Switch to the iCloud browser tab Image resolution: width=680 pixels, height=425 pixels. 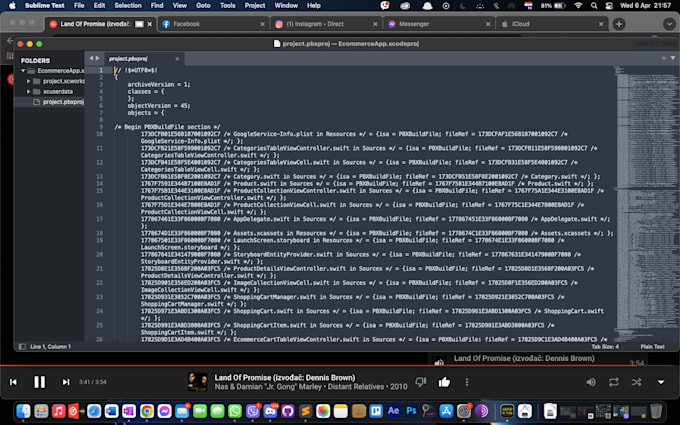pyautogui.click(x=551, y=24)
